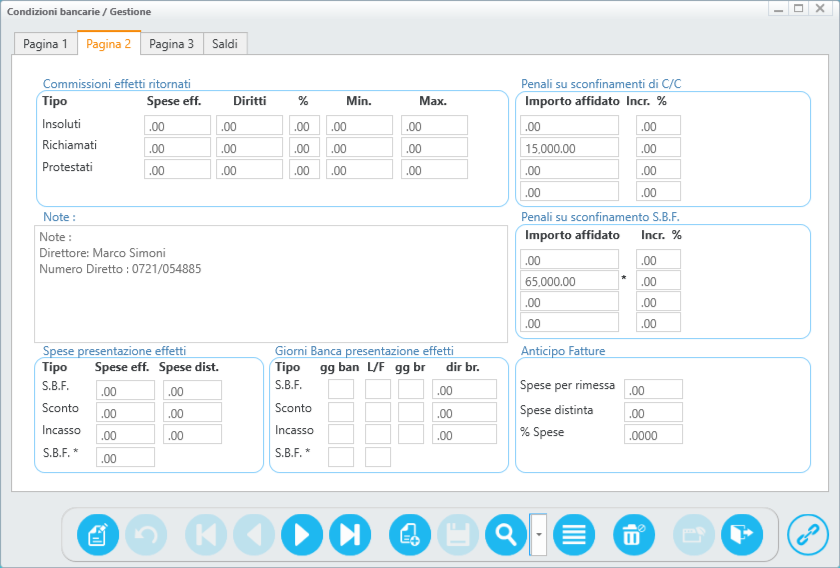Click the Insoluti Diritti field
840x568 pixels.
point(249,125)
